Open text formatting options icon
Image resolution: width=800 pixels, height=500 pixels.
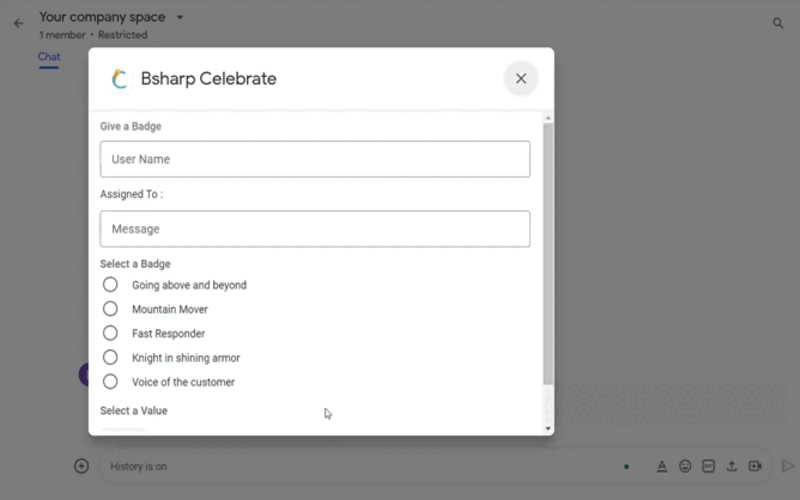click(662, 466)
